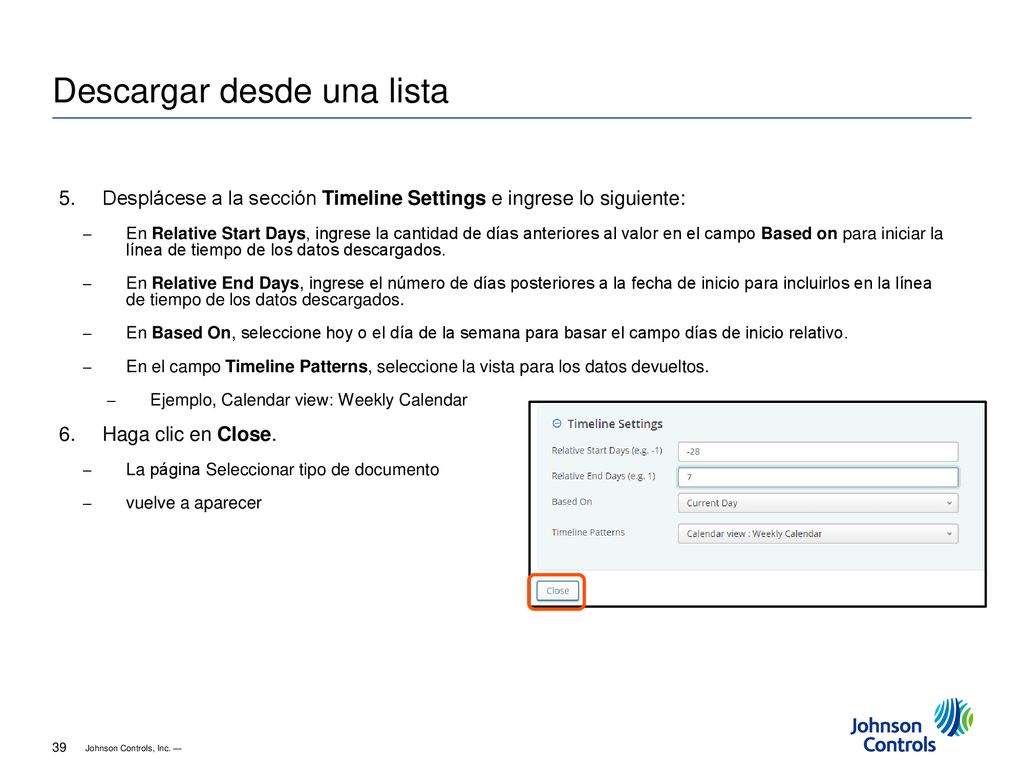Click the Relative End Days input field
The width and height of the screenshot is (1024, 768).
(x=818, y=477)
